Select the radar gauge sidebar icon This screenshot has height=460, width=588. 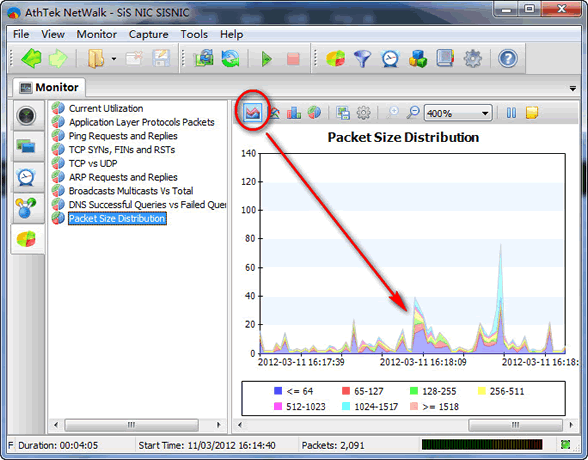(x=26, y=115)
